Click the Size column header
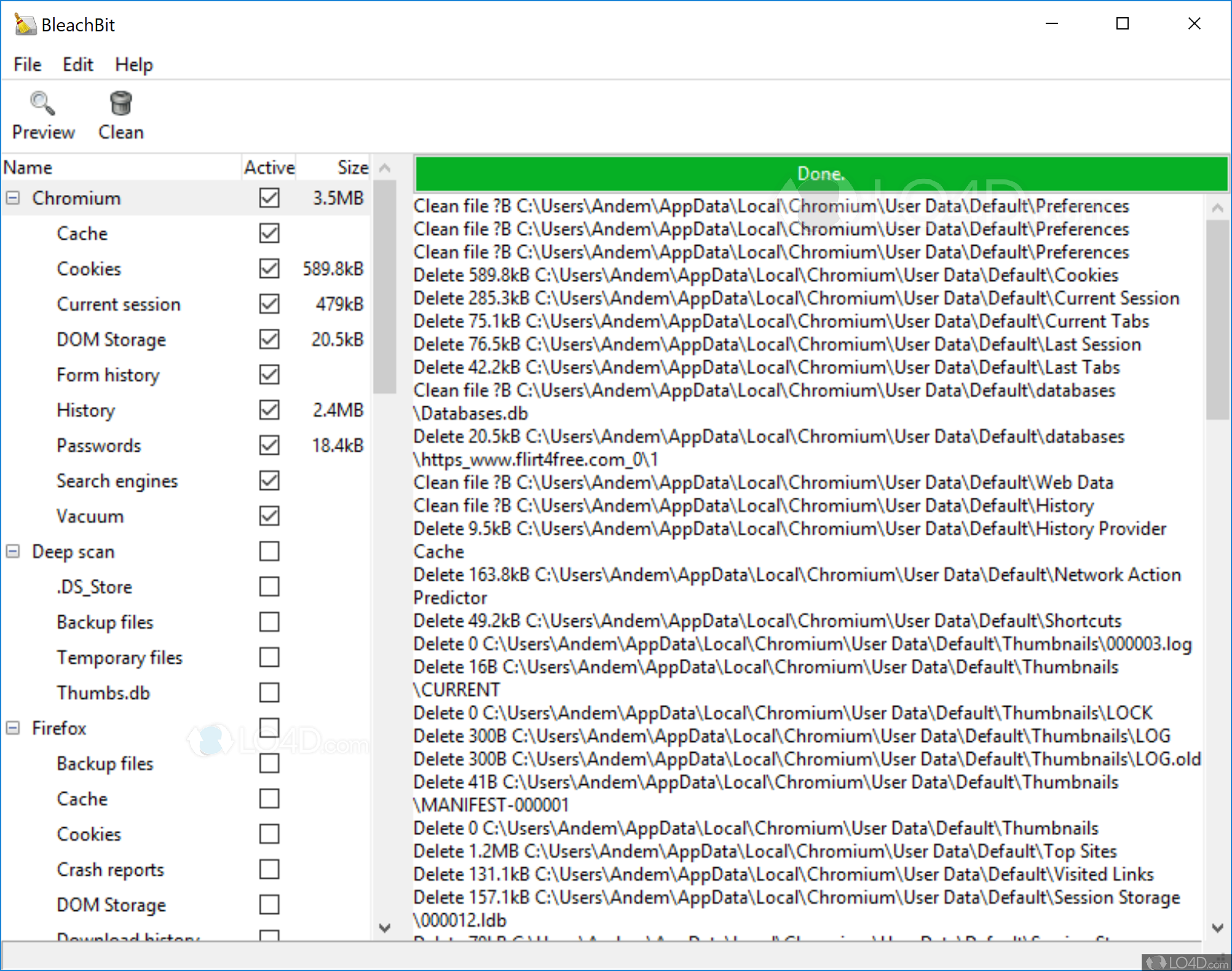Screen dimensions: 1232x971 (333, 167)
